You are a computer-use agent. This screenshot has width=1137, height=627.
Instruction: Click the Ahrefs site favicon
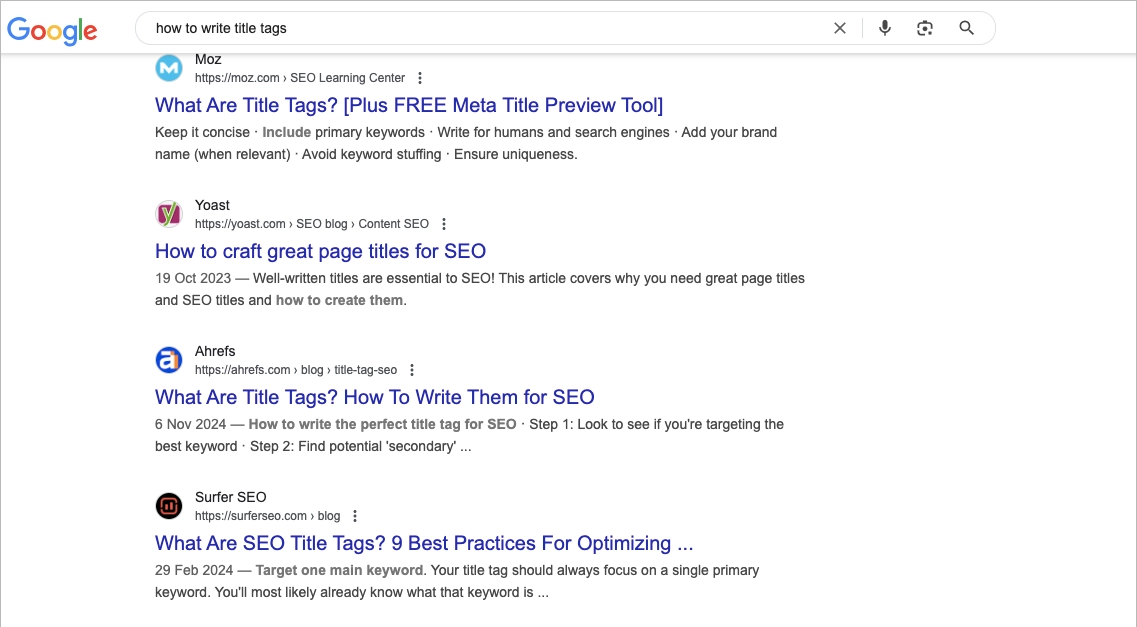[x=169, y=360]
